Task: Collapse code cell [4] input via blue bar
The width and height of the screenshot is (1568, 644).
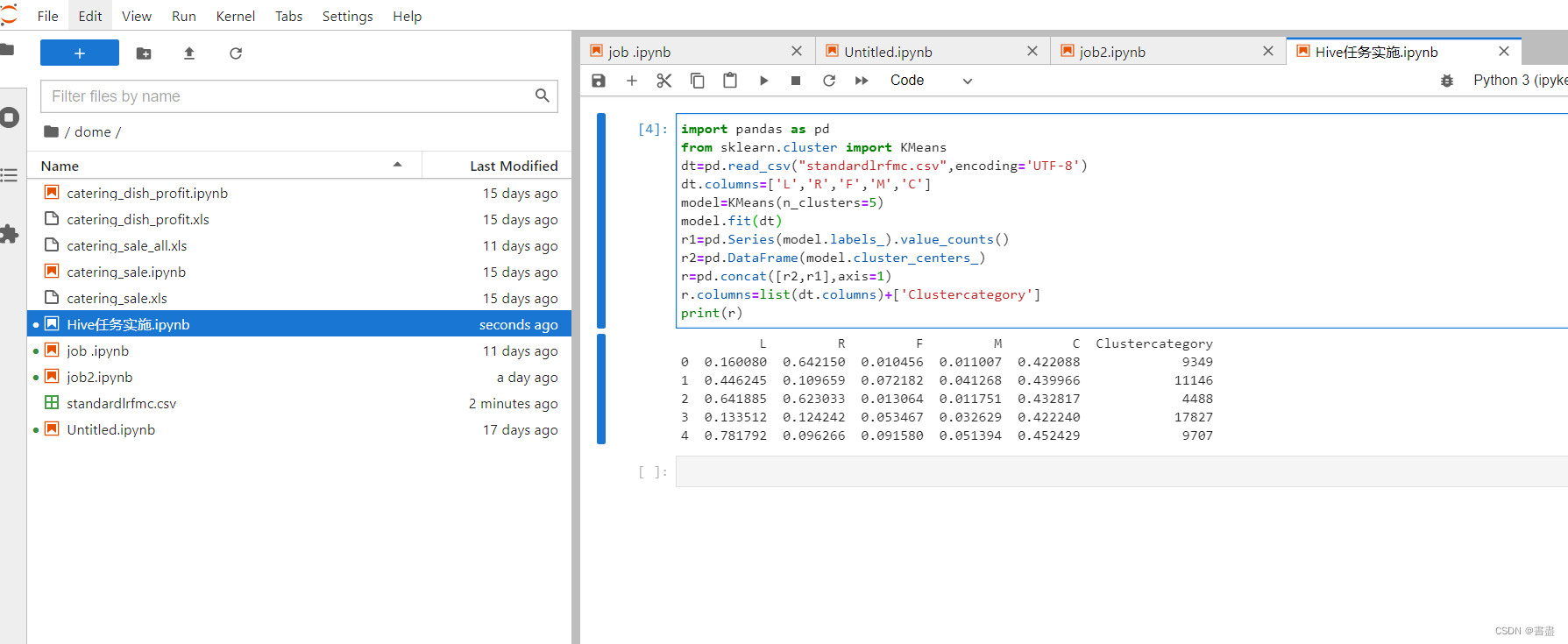Action: tap(601, 221)
